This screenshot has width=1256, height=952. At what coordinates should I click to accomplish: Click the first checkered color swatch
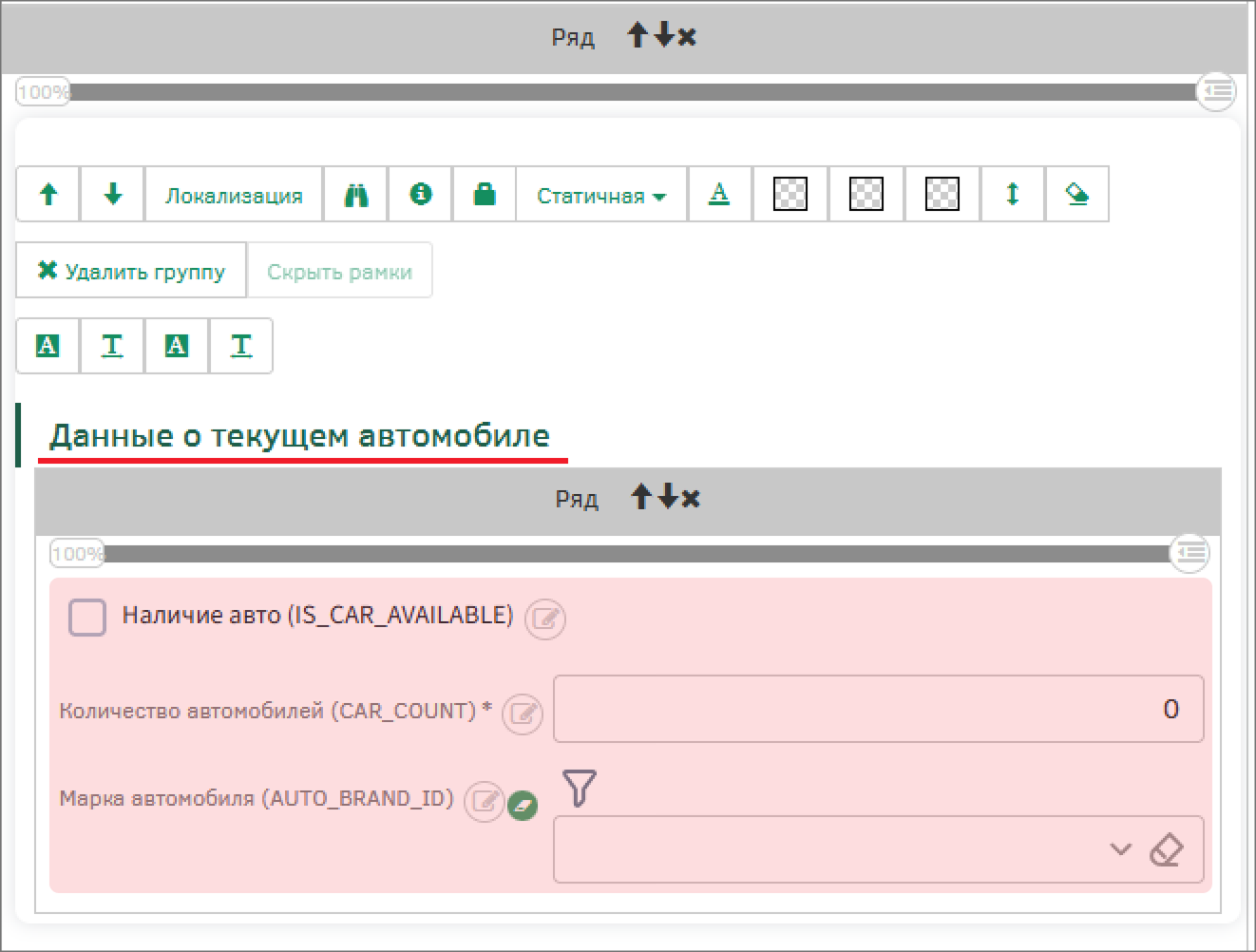(x=790, y=195)
